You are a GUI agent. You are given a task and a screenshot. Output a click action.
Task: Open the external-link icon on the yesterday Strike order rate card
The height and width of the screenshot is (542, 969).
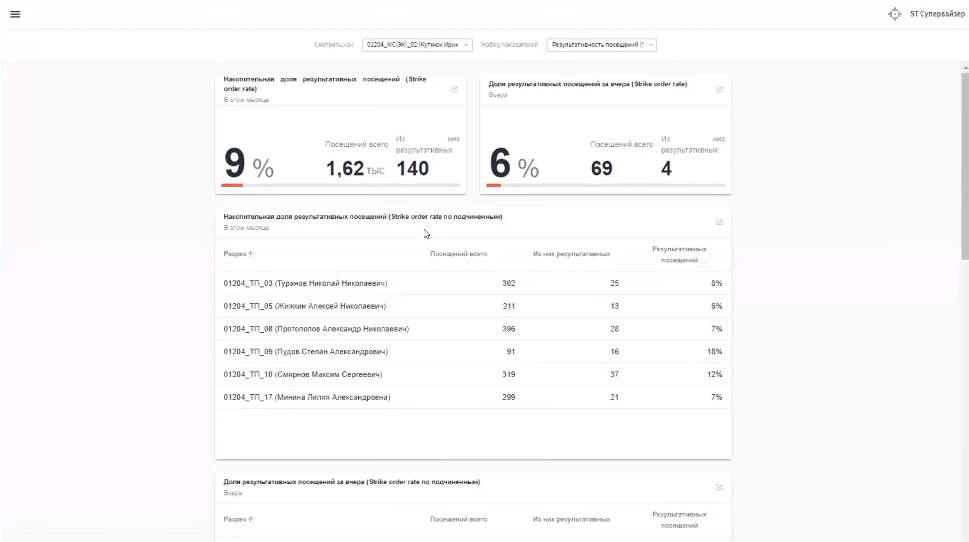pos(719,89)
